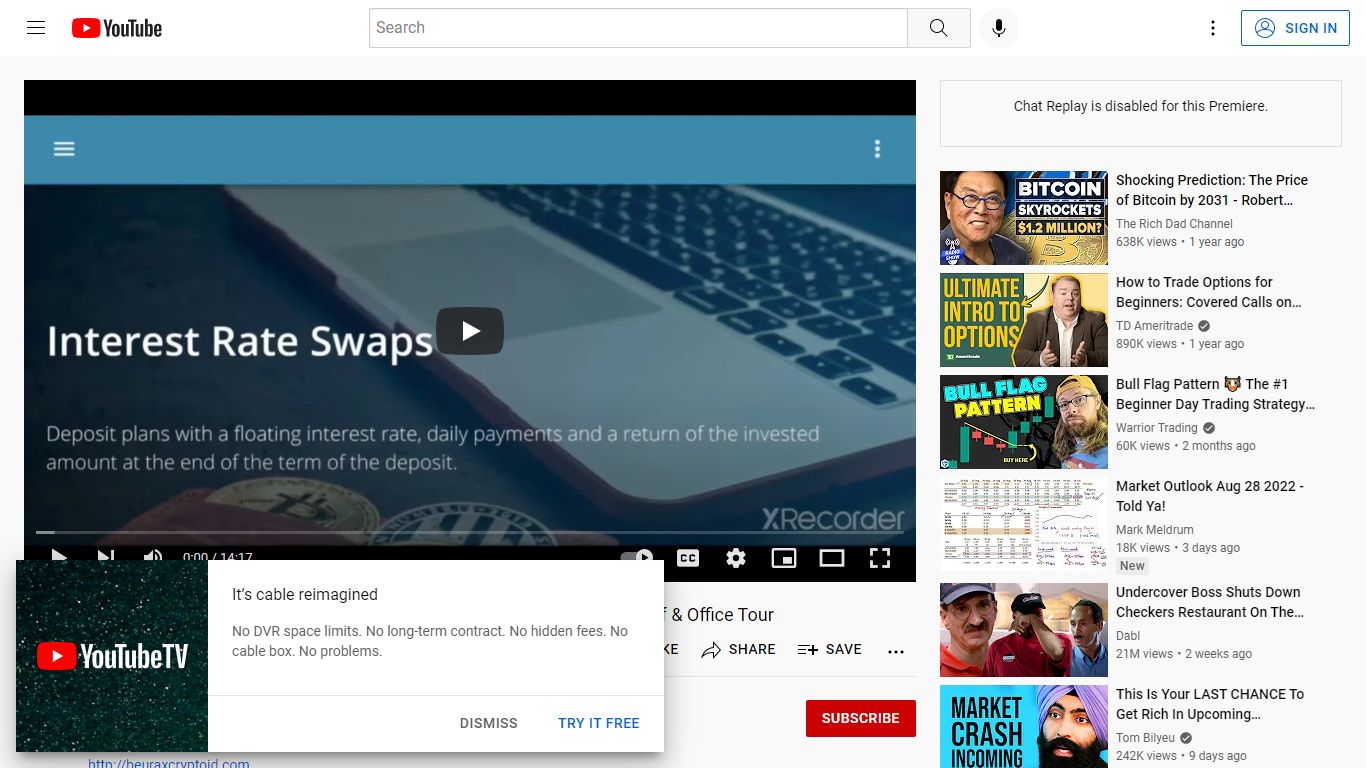Click 'It's cable reimagined' promo heading
Screen dimensions: 1366x768
305,594
